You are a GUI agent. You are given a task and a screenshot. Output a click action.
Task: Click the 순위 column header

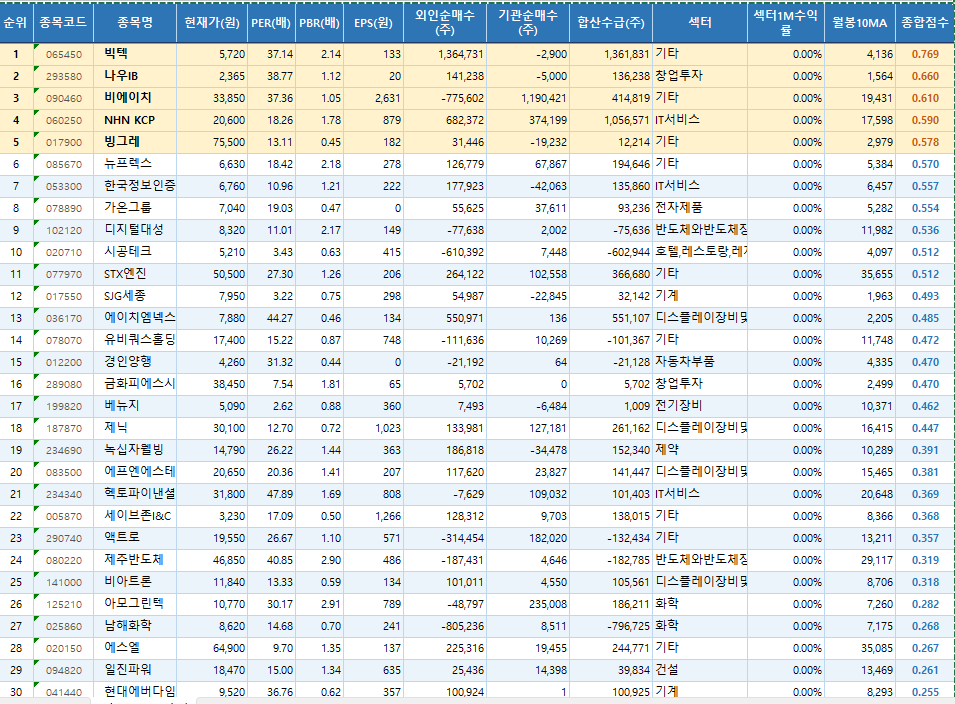click(x=16, y=23)
